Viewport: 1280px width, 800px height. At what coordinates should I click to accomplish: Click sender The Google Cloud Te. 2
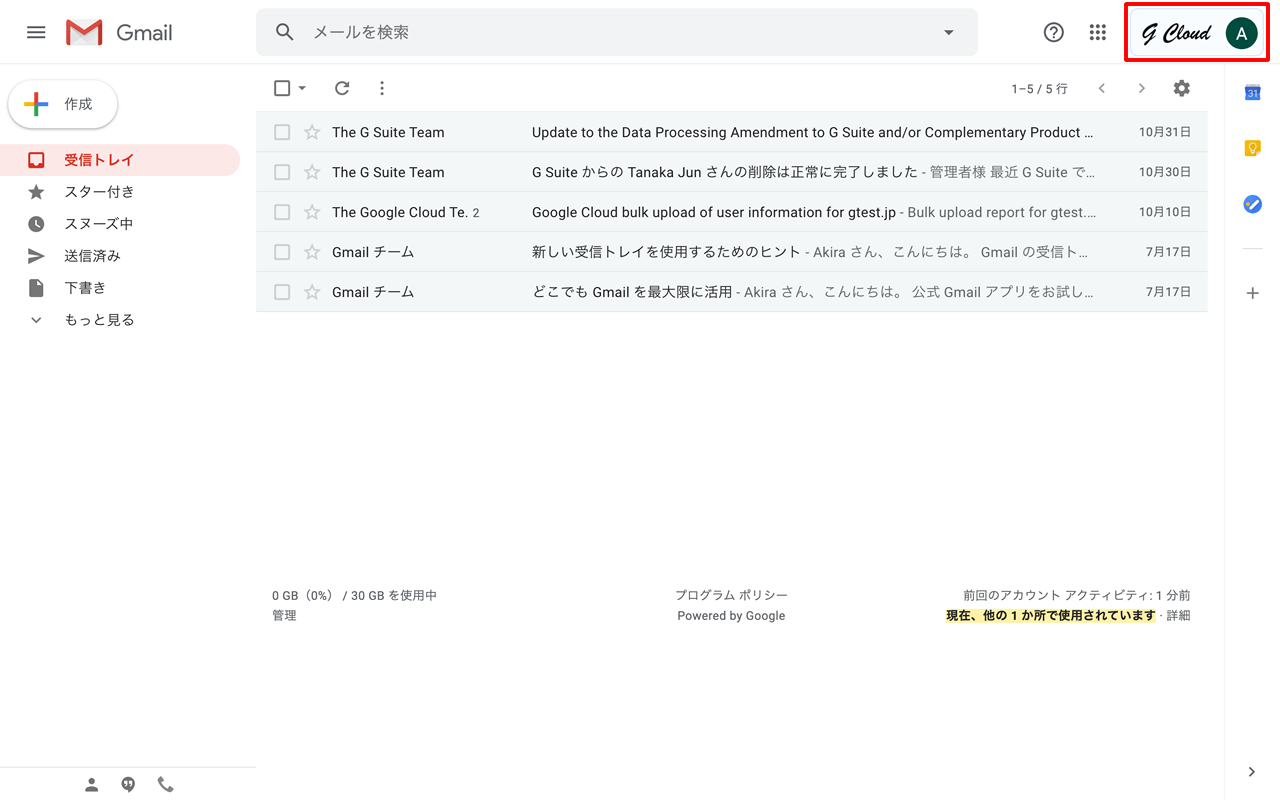405,212
